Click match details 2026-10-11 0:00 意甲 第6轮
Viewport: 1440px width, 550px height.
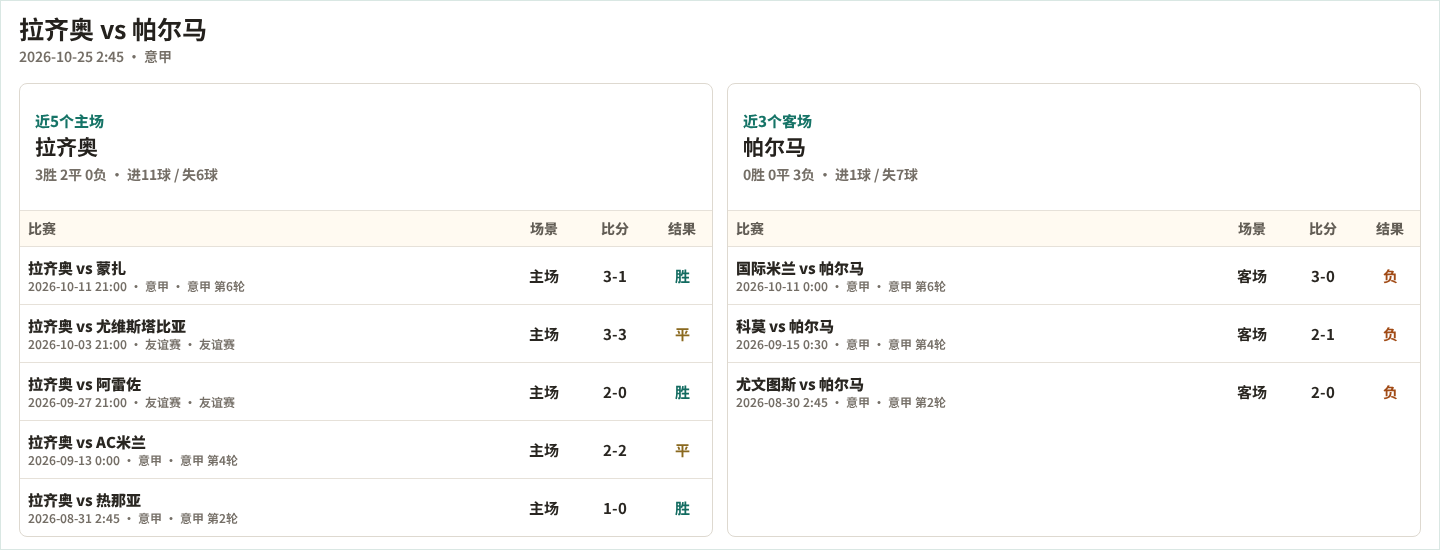click(841, 287)
